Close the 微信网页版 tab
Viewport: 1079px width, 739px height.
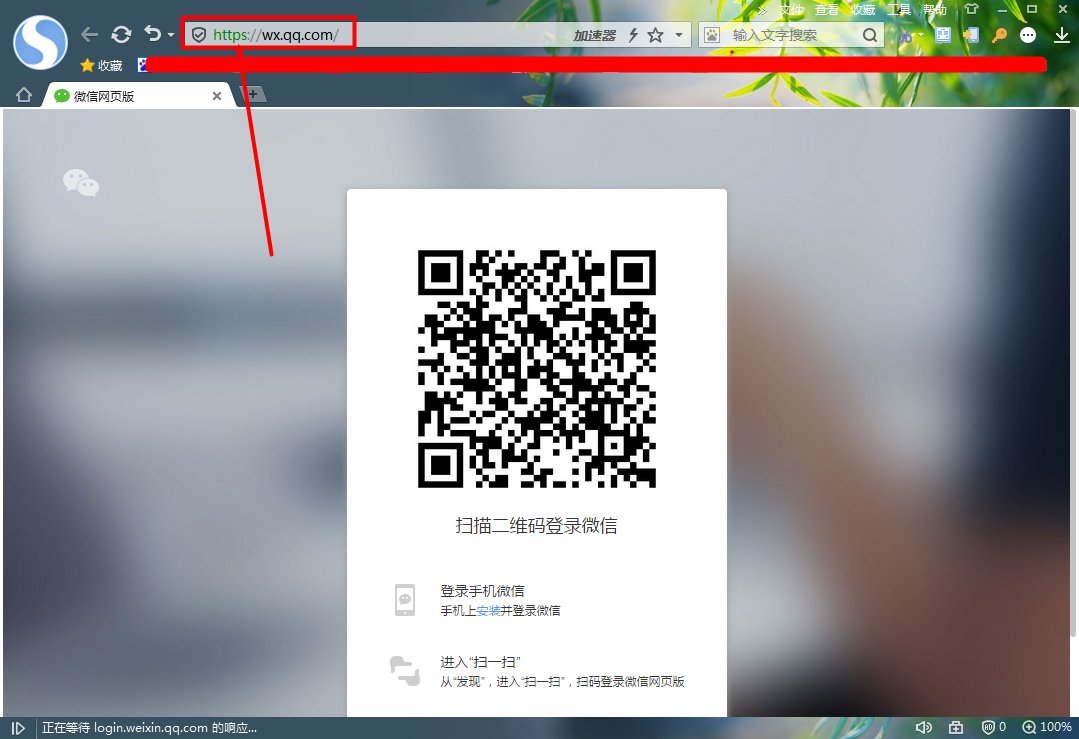pos(217,96)
